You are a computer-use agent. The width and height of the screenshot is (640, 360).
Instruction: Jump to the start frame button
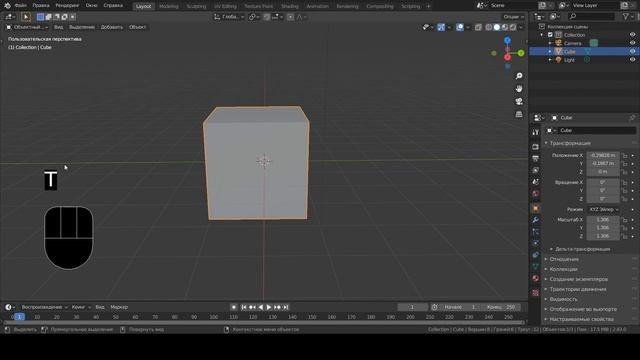pyautogui.click(x=244, y=307)
